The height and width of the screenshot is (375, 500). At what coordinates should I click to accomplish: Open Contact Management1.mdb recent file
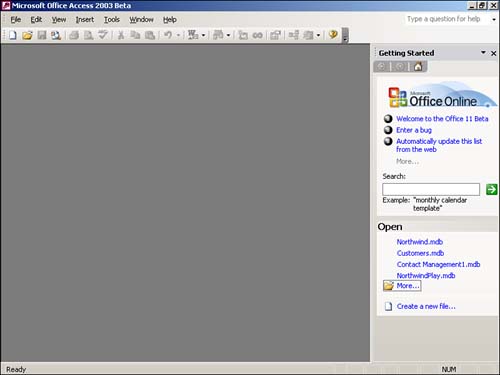438,264
